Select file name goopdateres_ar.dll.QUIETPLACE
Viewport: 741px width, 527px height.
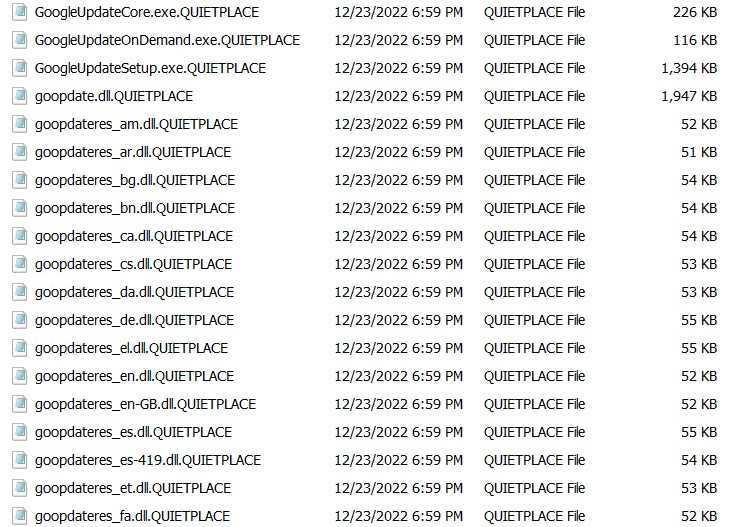133,152
